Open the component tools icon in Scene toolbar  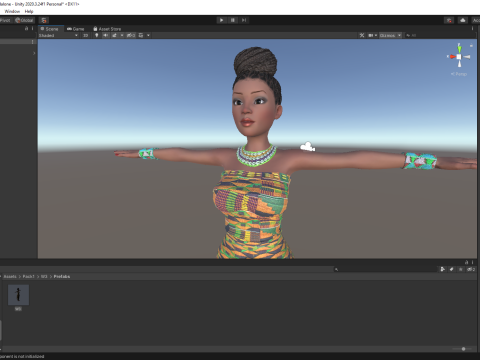click(x=362, y=35)
